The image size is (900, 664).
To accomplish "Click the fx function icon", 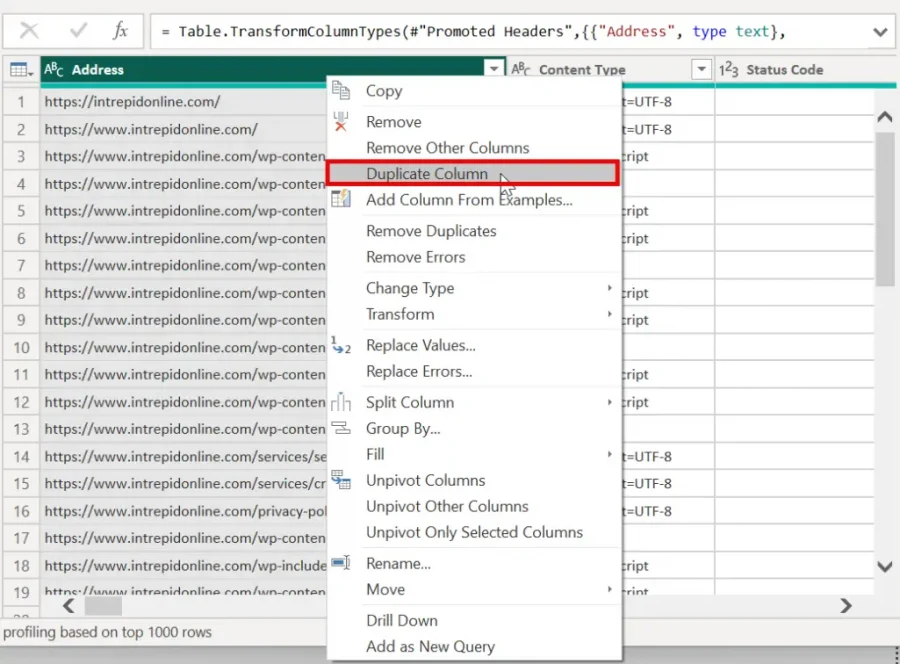I will pos(120,30).
